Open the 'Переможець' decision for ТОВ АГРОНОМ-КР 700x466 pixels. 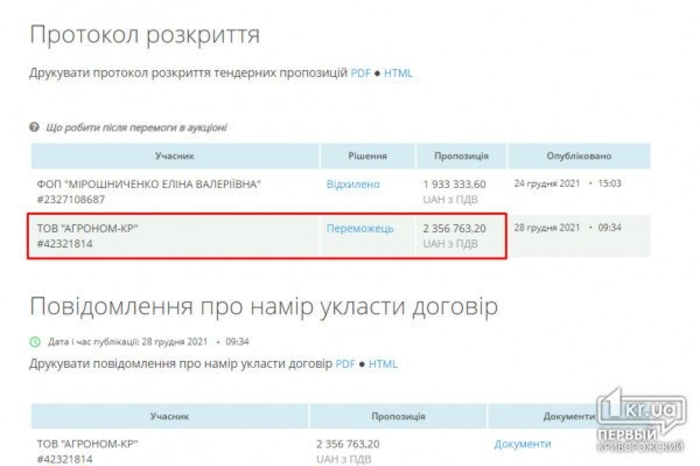(360, 229)
